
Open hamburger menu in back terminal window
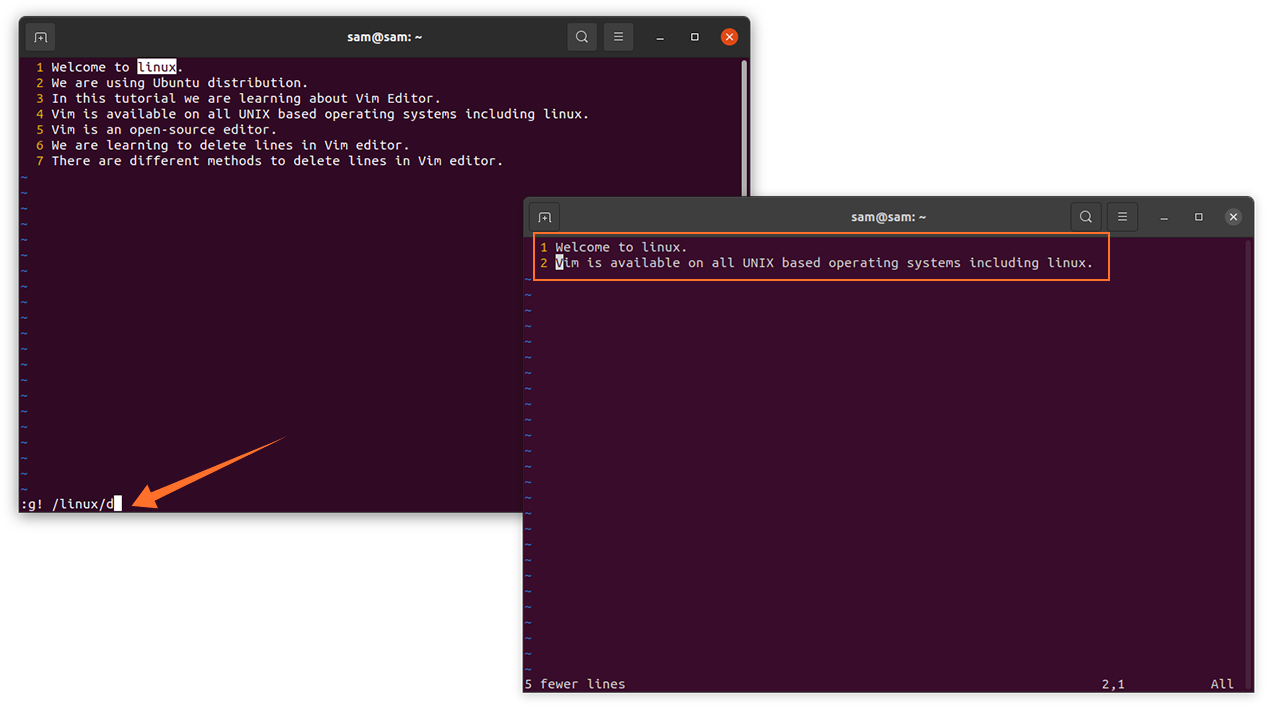pos(618,37)
